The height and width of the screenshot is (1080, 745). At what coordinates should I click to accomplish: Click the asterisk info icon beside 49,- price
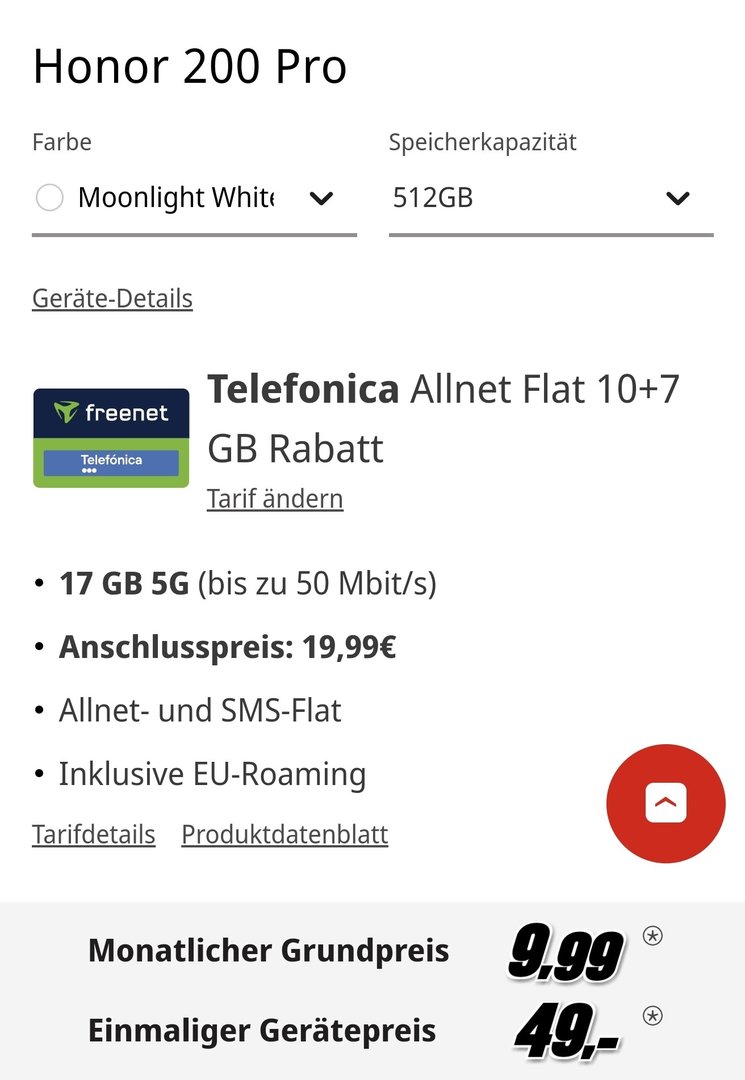coord(652,1017)
